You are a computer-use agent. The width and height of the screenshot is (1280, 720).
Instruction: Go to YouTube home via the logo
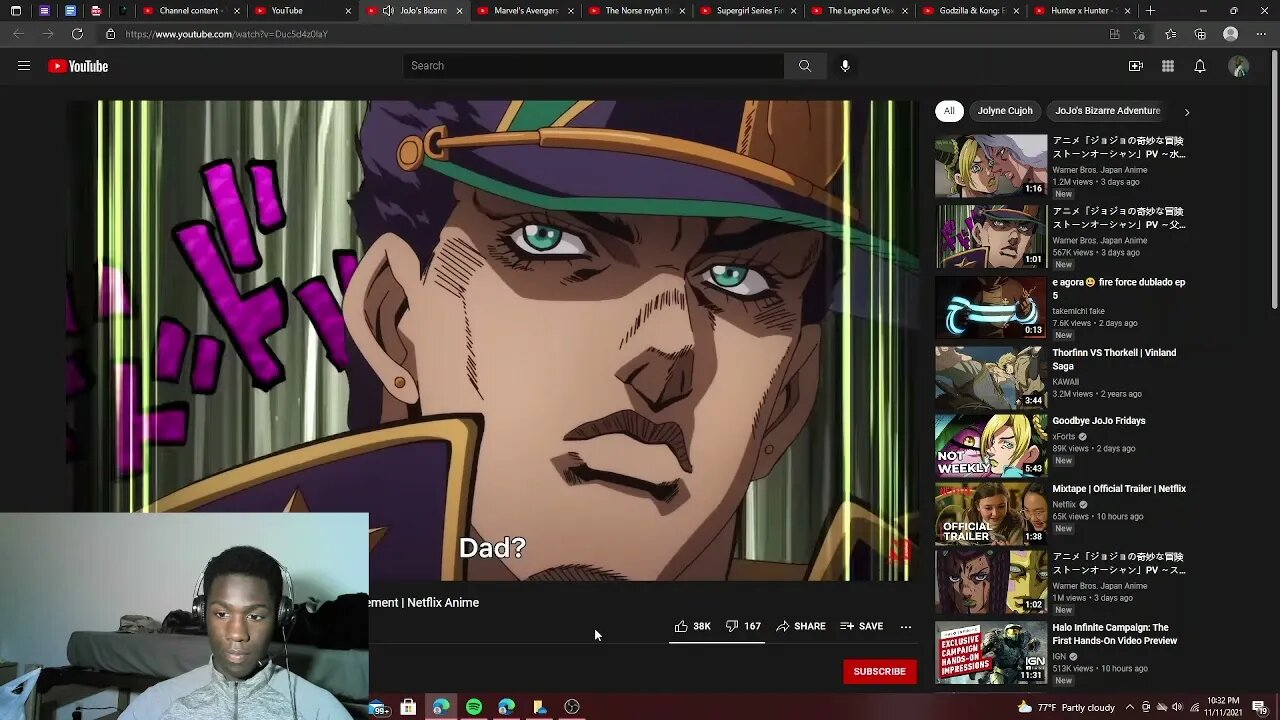point(78,66)
